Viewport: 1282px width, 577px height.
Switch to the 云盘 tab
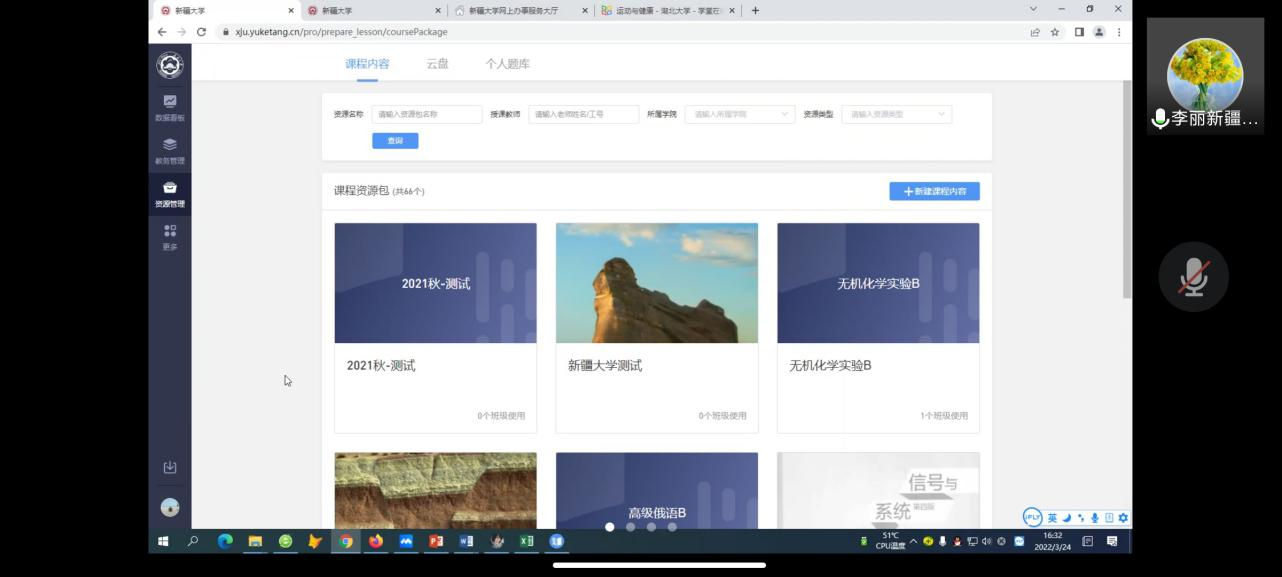click(437, 63)
